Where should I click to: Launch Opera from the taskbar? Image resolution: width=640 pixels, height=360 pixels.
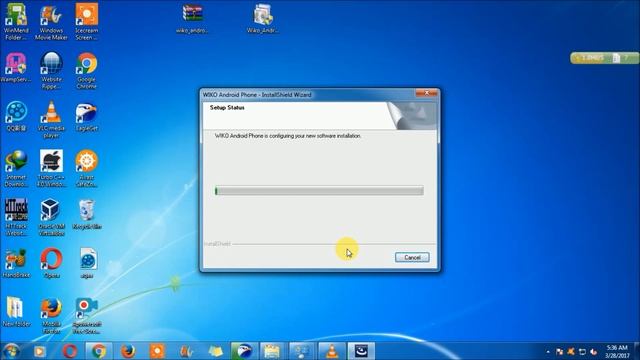click(x=69, y=351)
